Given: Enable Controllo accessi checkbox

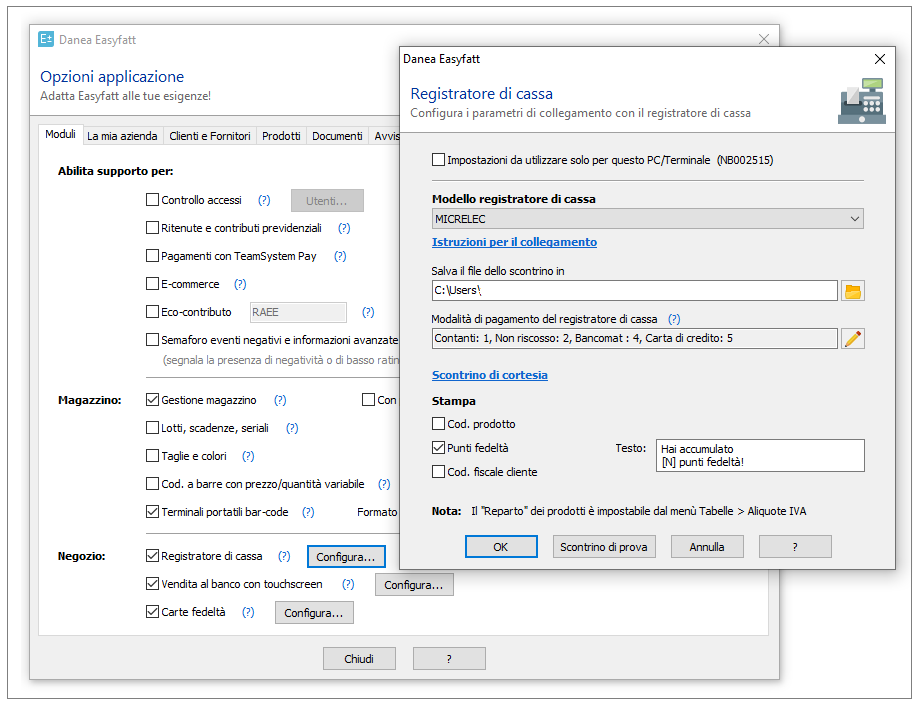Looking at the screenshot, I should pyautogui.click(x=152, y=199).
